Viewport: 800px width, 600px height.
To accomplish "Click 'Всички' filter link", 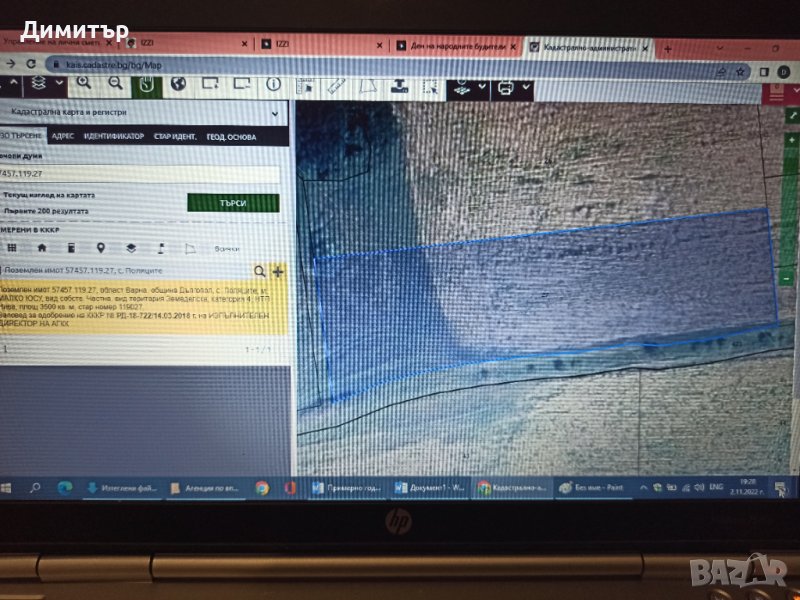I will pos(226,248).
